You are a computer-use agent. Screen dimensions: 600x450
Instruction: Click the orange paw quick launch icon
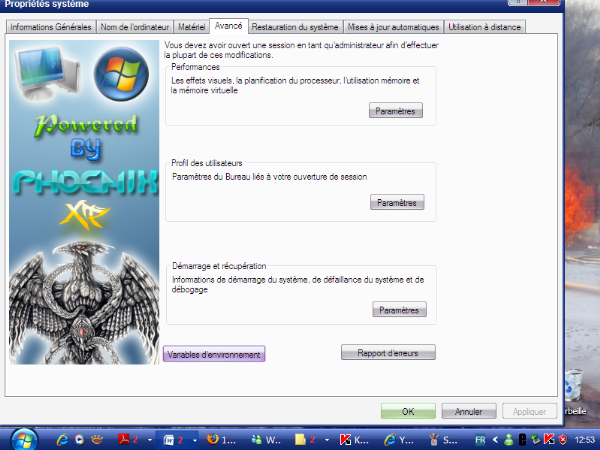click(97, 440)
